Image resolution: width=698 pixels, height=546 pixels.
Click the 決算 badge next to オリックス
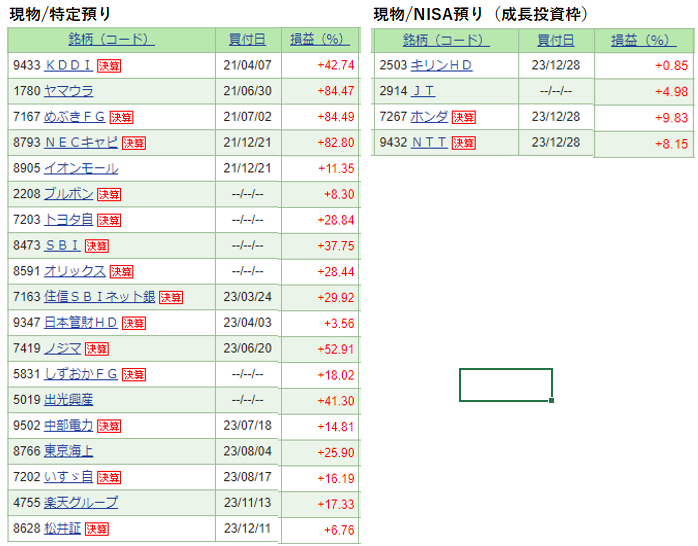click(x=122, y=272)
